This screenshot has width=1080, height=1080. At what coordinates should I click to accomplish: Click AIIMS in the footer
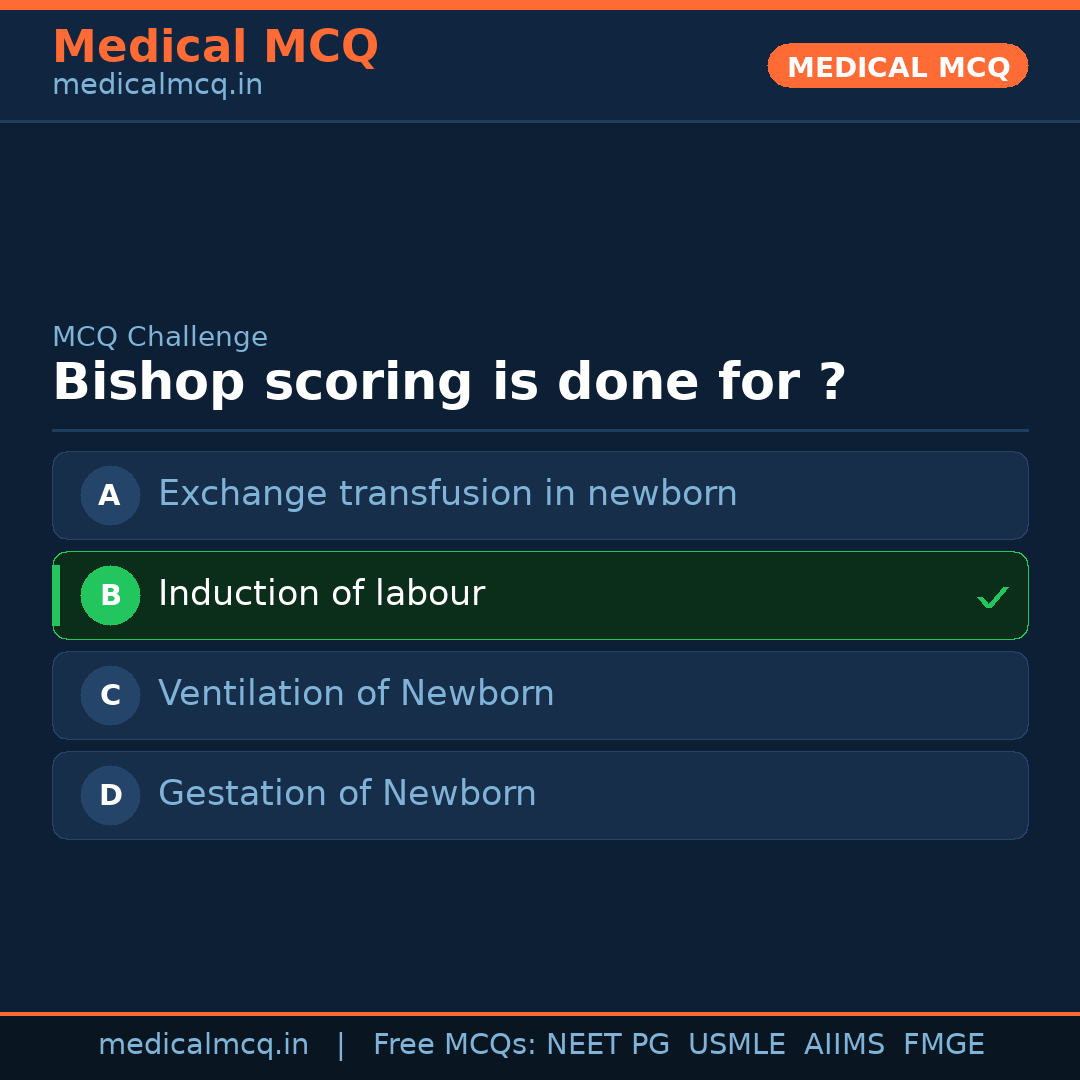click(x=844, y=1045)
